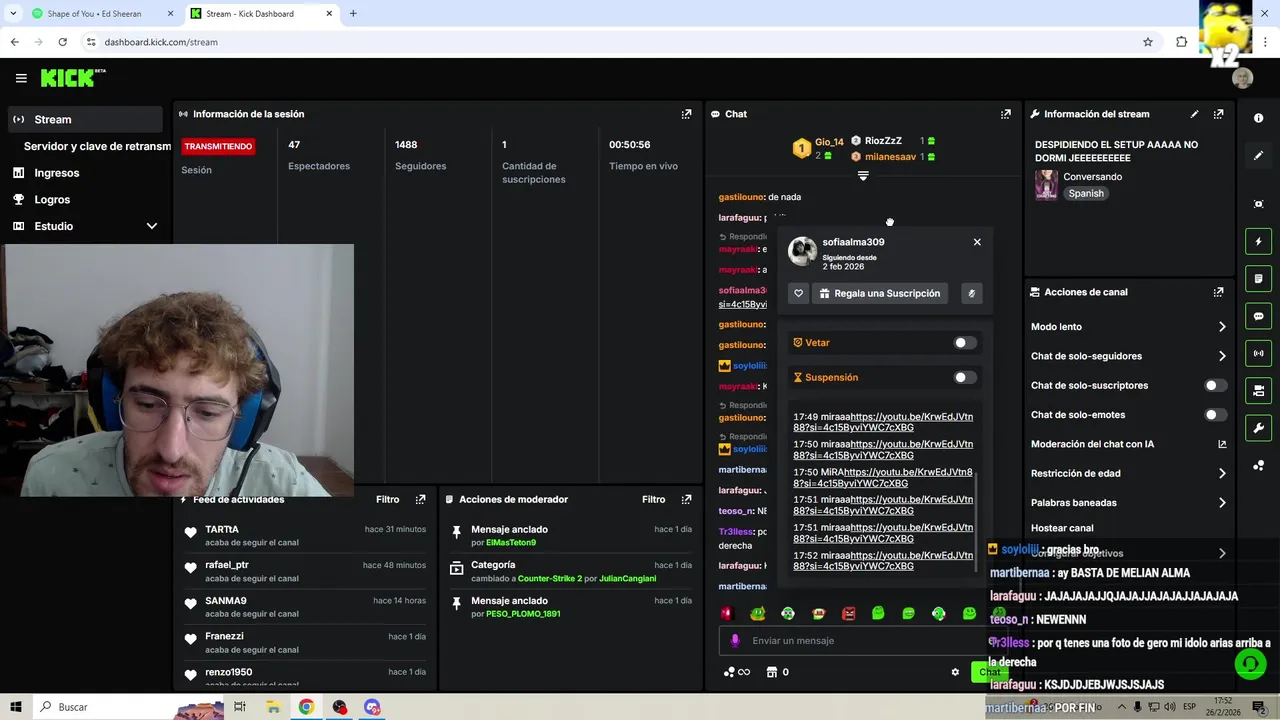The image size is (1280, 720).
Task: Pop out the Feed de actividades panel
Action: click(420, 499)
